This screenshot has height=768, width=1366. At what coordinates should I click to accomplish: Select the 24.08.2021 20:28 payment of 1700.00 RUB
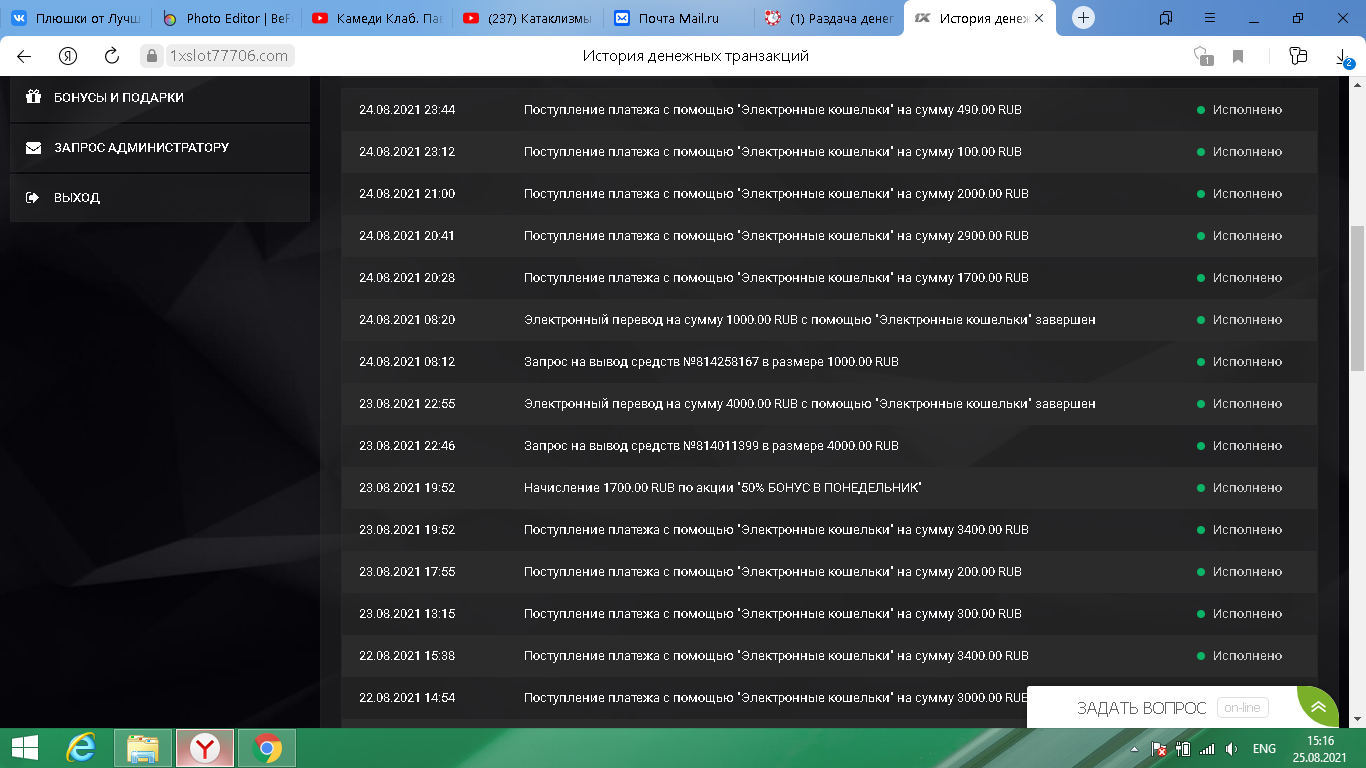click(x=829, y=278)
